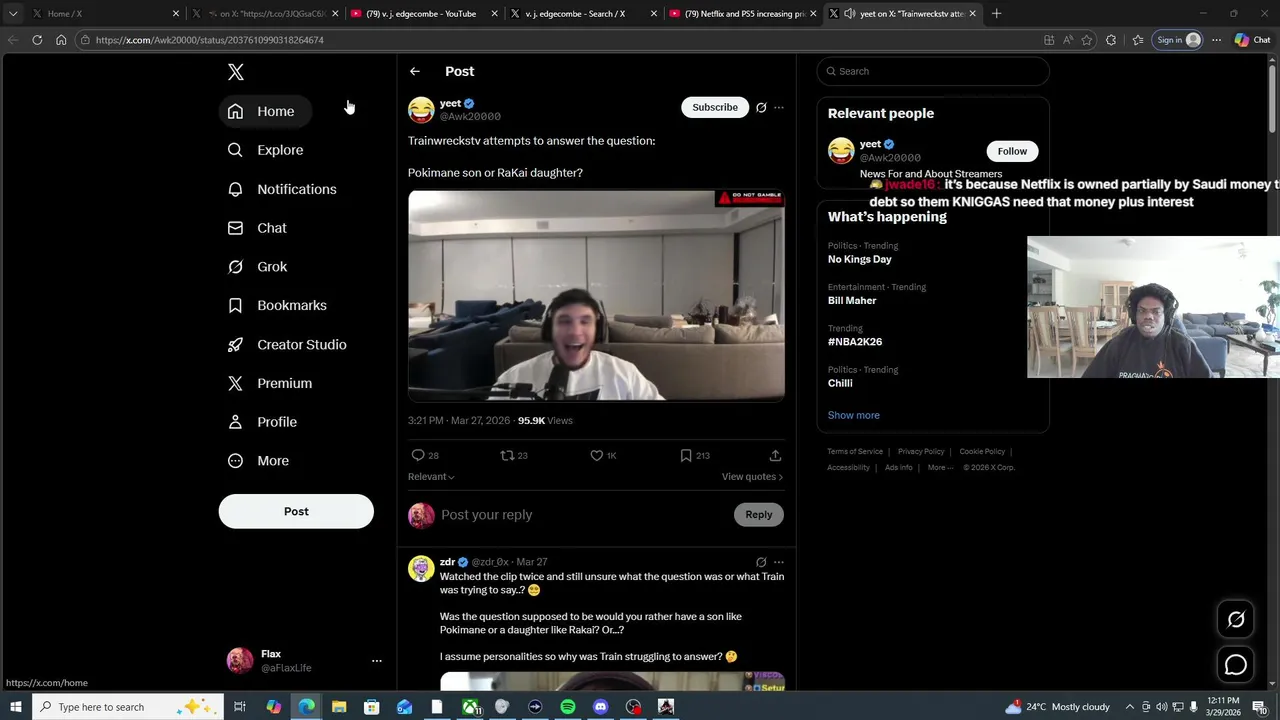Open Bookmarks in the sidebar
Image resolution: width=1280 pixels, height=720 pixels.
[278, 305]
